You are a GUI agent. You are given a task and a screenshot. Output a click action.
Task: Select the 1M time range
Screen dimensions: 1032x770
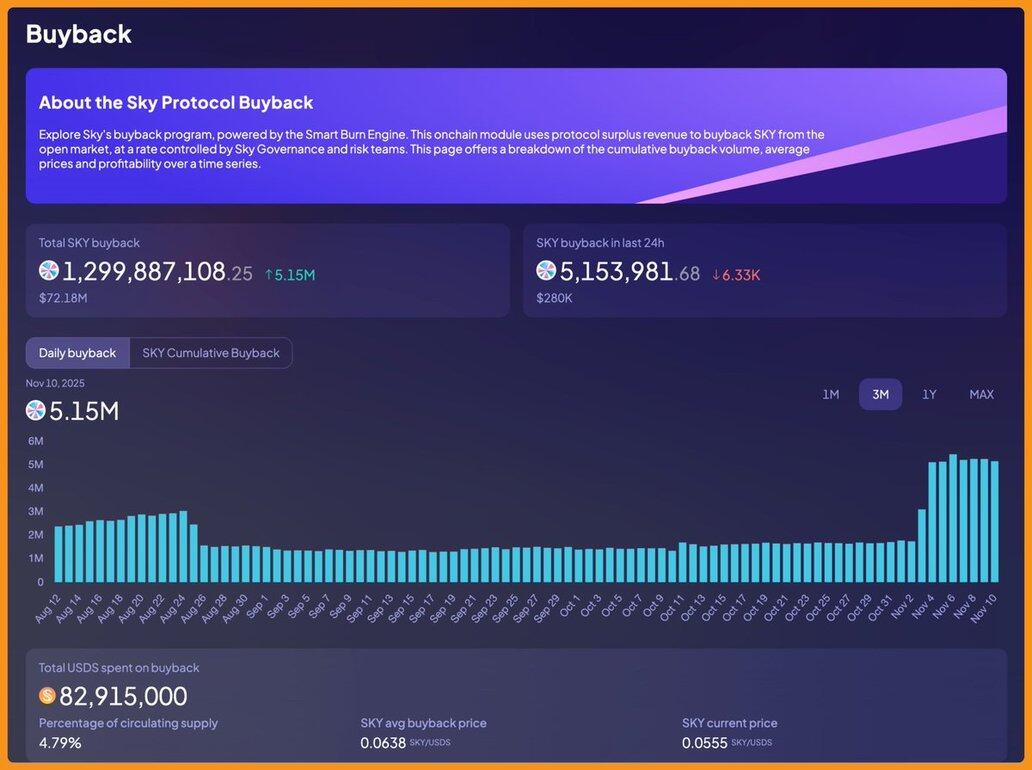[x=830, y=394]
